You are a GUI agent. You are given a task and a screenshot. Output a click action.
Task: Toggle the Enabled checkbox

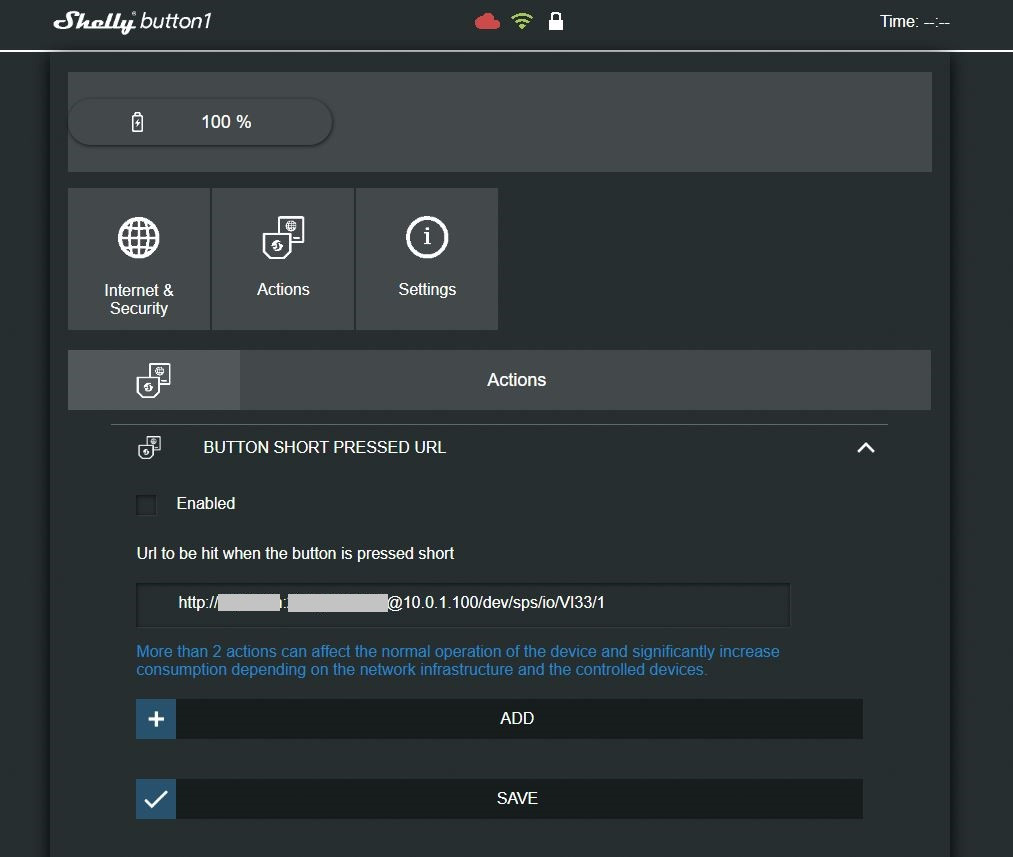(146, 504)
